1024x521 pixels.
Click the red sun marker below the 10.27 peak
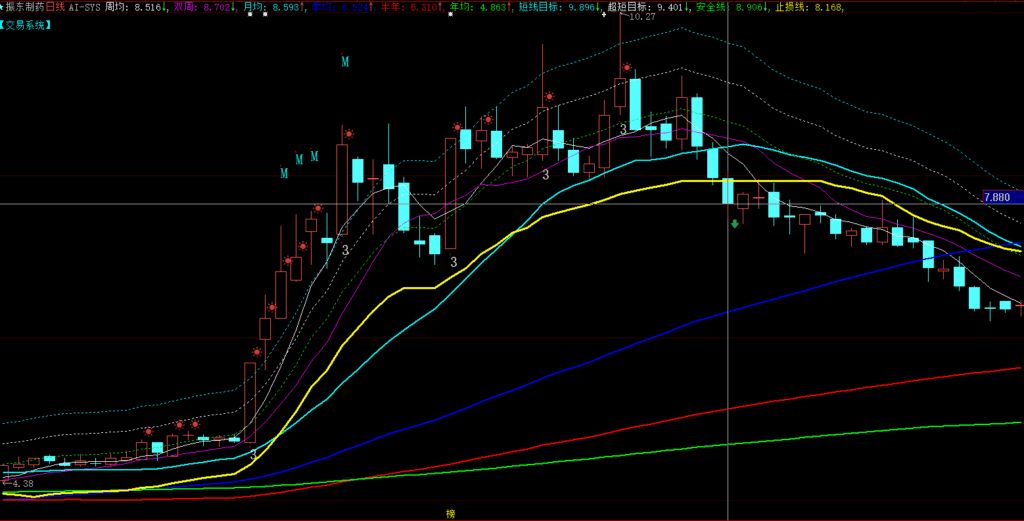tap(626, 68)
